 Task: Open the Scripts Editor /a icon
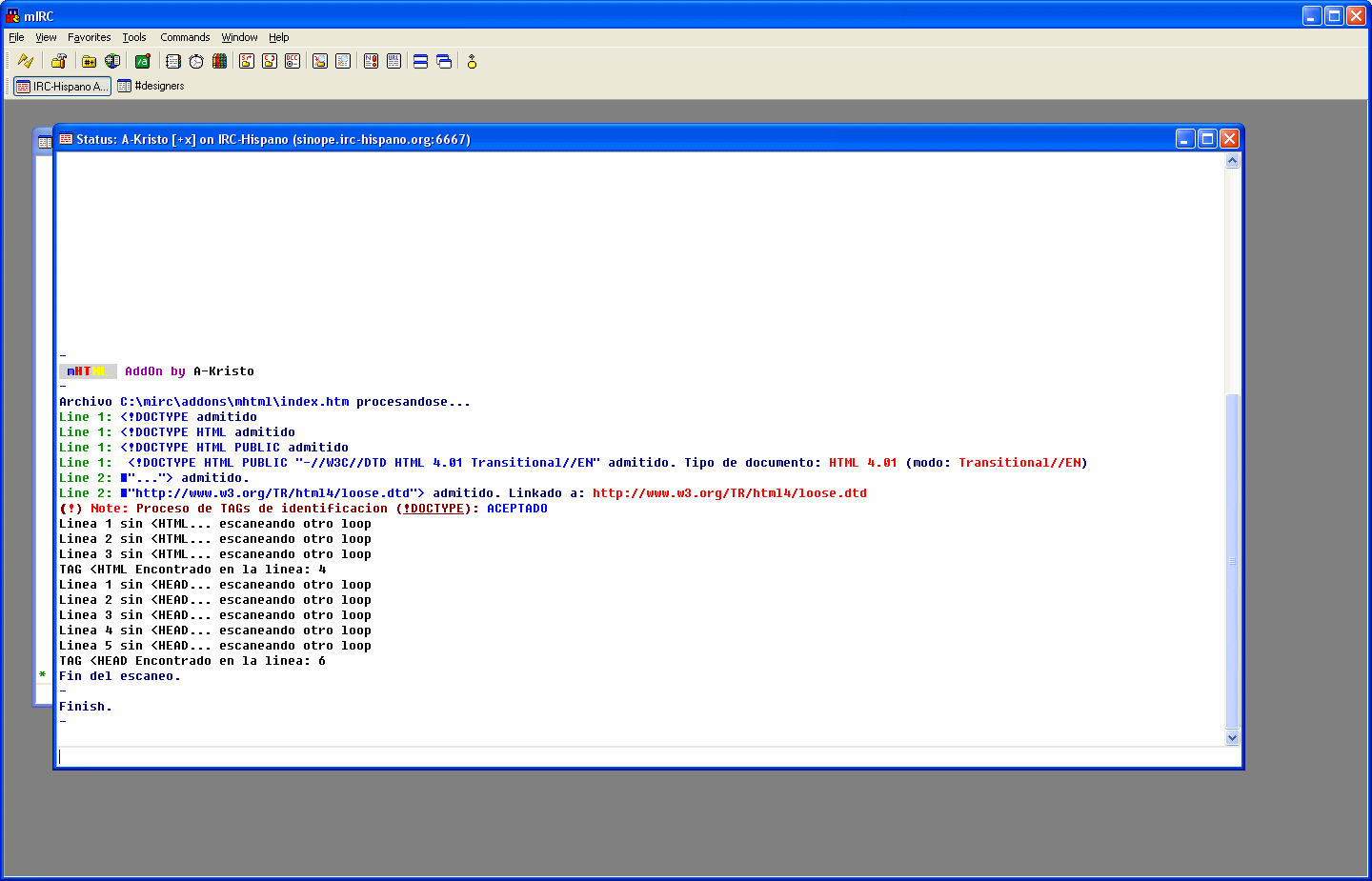pyautogui.click(x=143, y=61)
